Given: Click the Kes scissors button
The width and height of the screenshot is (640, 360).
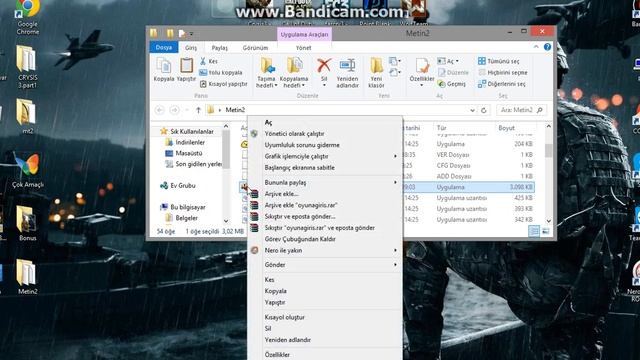Looking at the screenshot, I should tap(209, 61).
